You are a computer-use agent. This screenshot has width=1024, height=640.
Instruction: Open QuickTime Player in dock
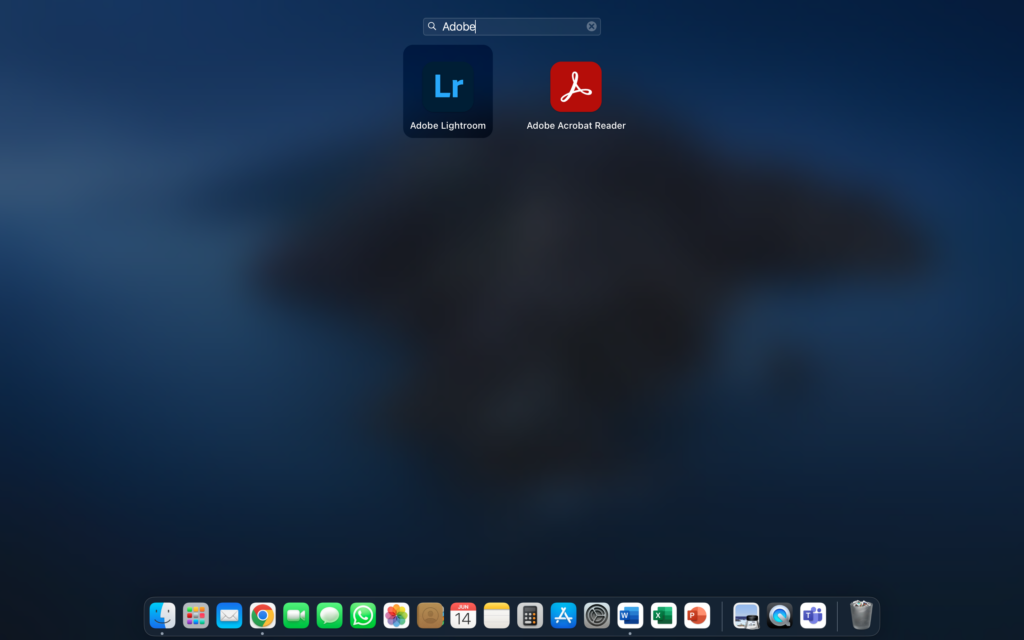click(x=779, y=615)
